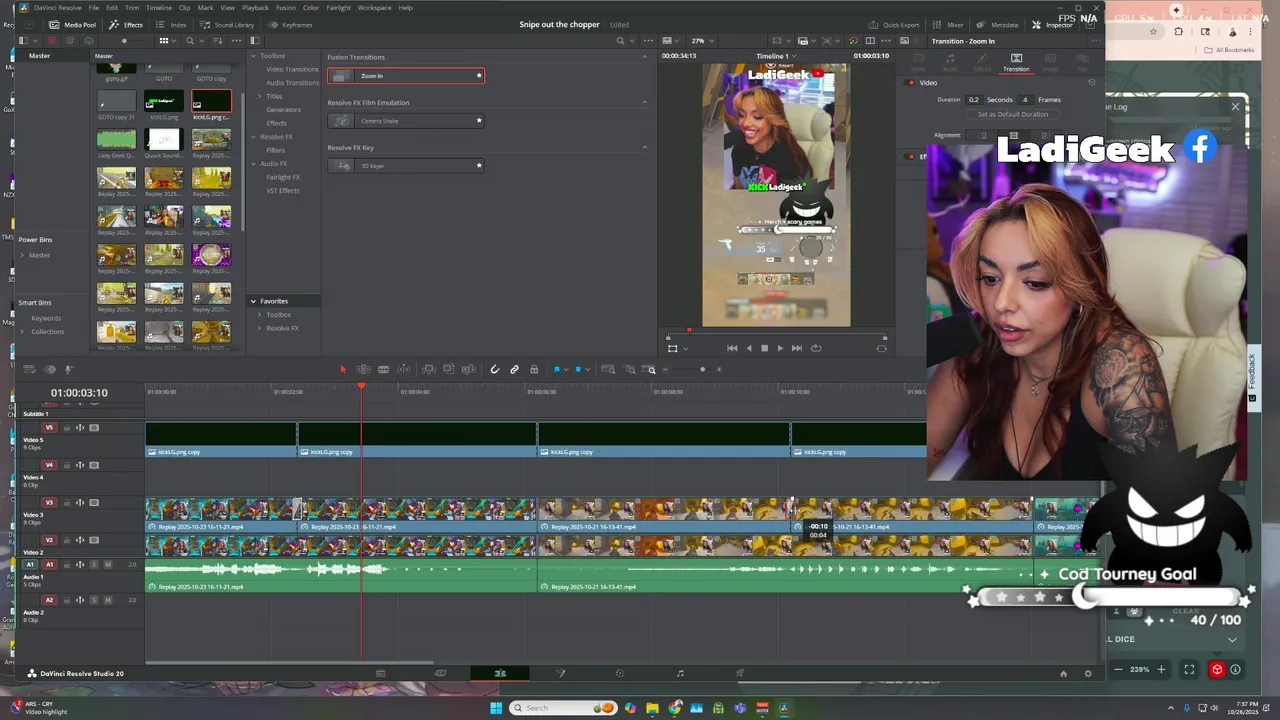The width and height of the screenshot is (1280, 720).
Task: Unfavorite the 3D Keyer effect star
Action: tap(479, 166)
